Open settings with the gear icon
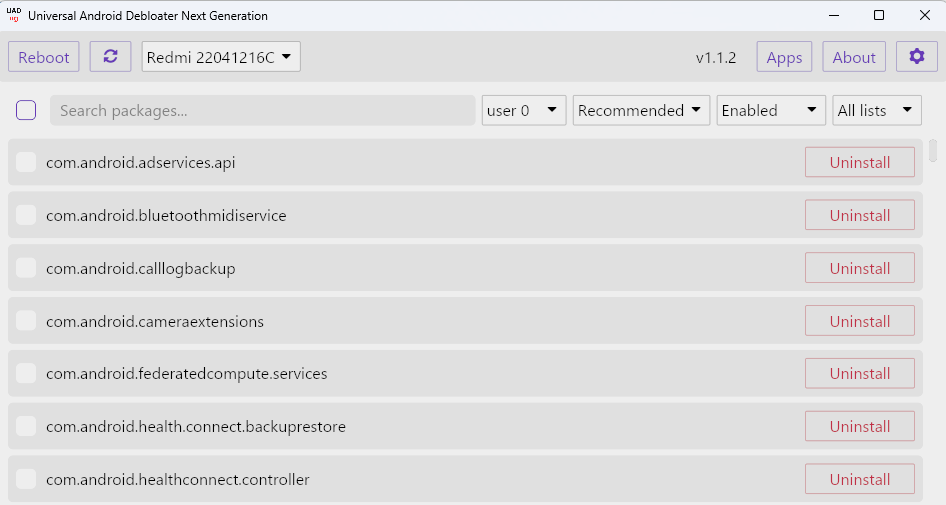946x505 pixels. (916, 57)
